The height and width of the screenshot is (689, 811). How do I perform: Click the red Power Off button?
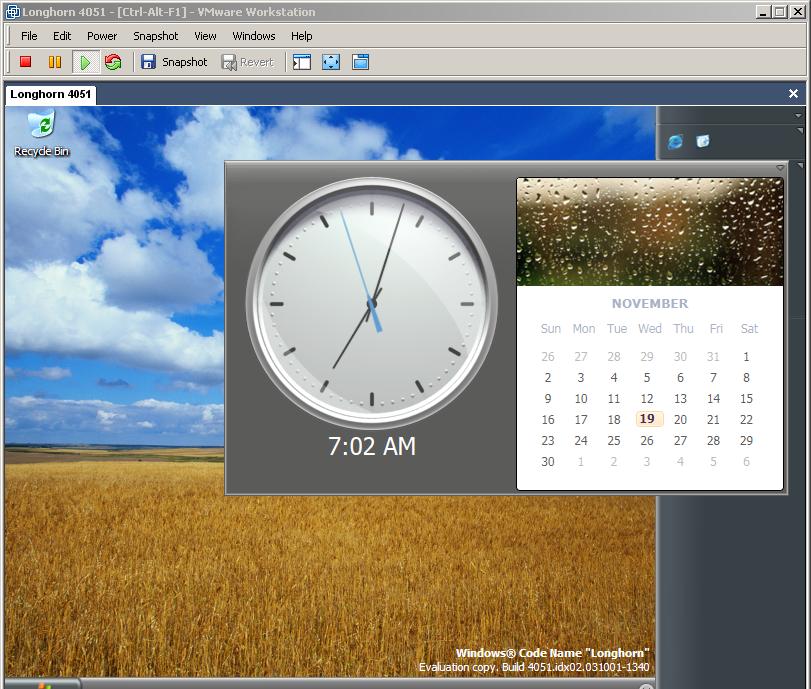(25, 62)
